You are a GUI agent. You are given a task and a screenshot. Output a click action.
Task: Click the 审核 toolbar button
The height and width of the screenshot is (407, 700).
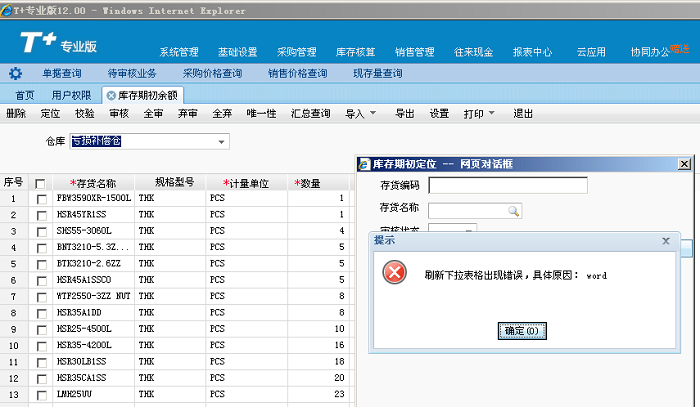tap(119, 114)
